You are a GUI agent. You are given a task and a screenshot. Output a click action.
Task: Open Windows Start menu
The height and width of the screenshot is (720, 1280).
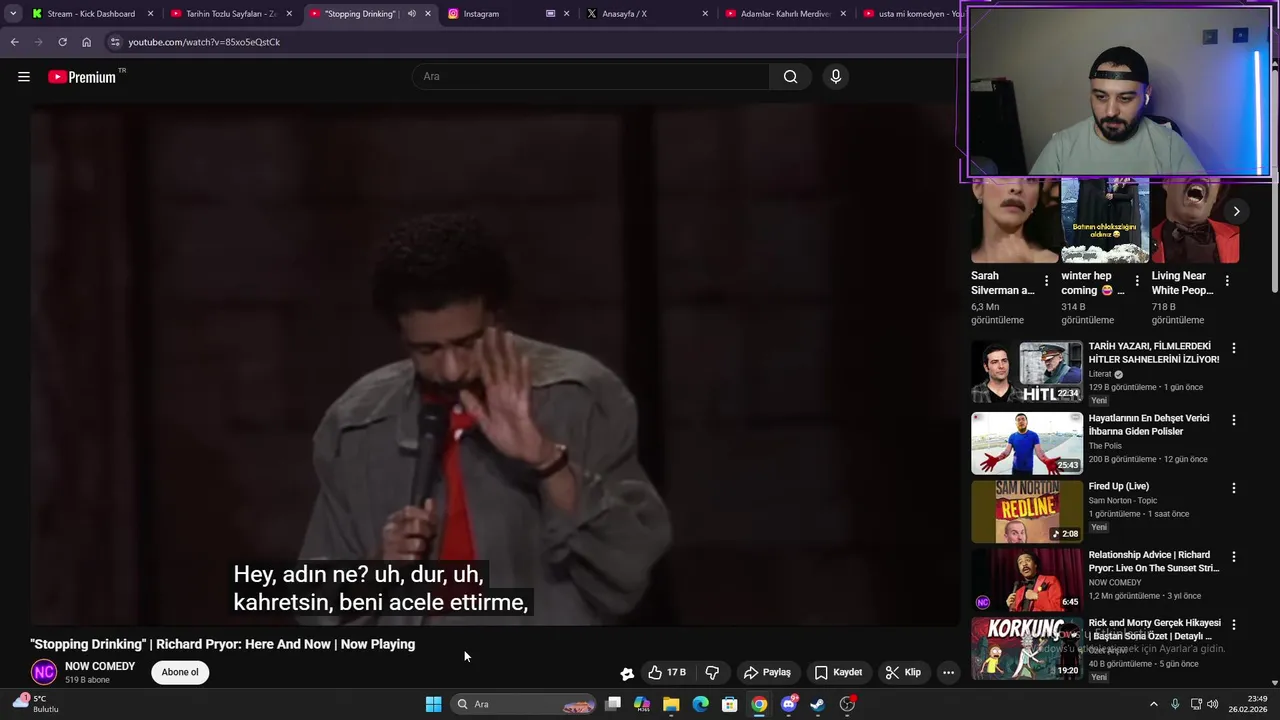[433, 704]
